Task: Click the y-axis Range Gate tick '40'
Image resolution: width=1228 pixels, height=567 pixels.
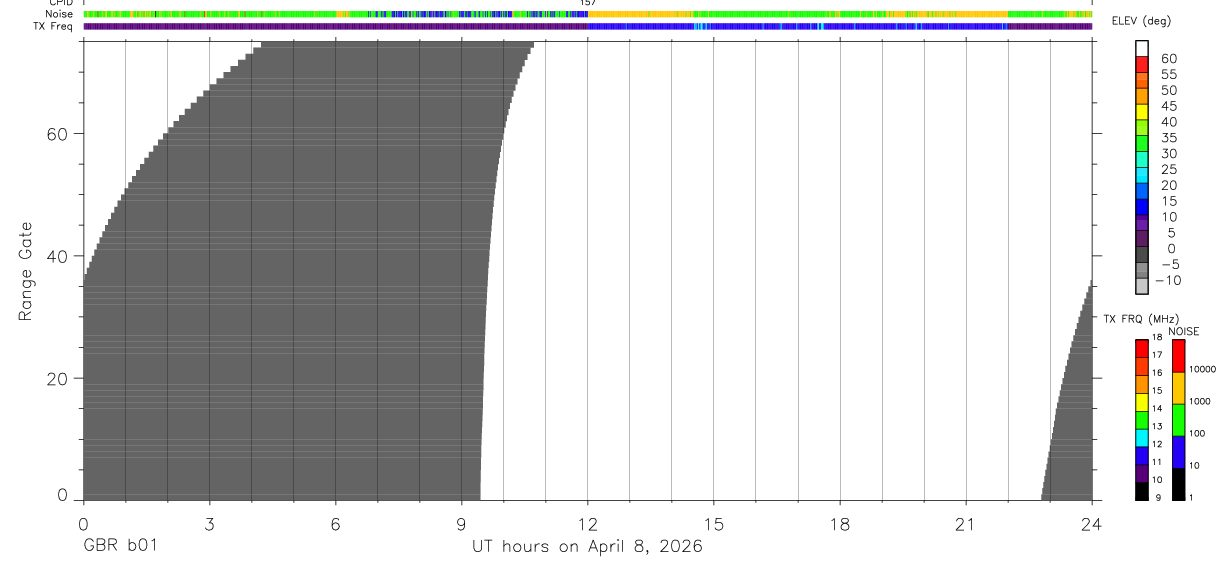Action: (x=58, y=256)
